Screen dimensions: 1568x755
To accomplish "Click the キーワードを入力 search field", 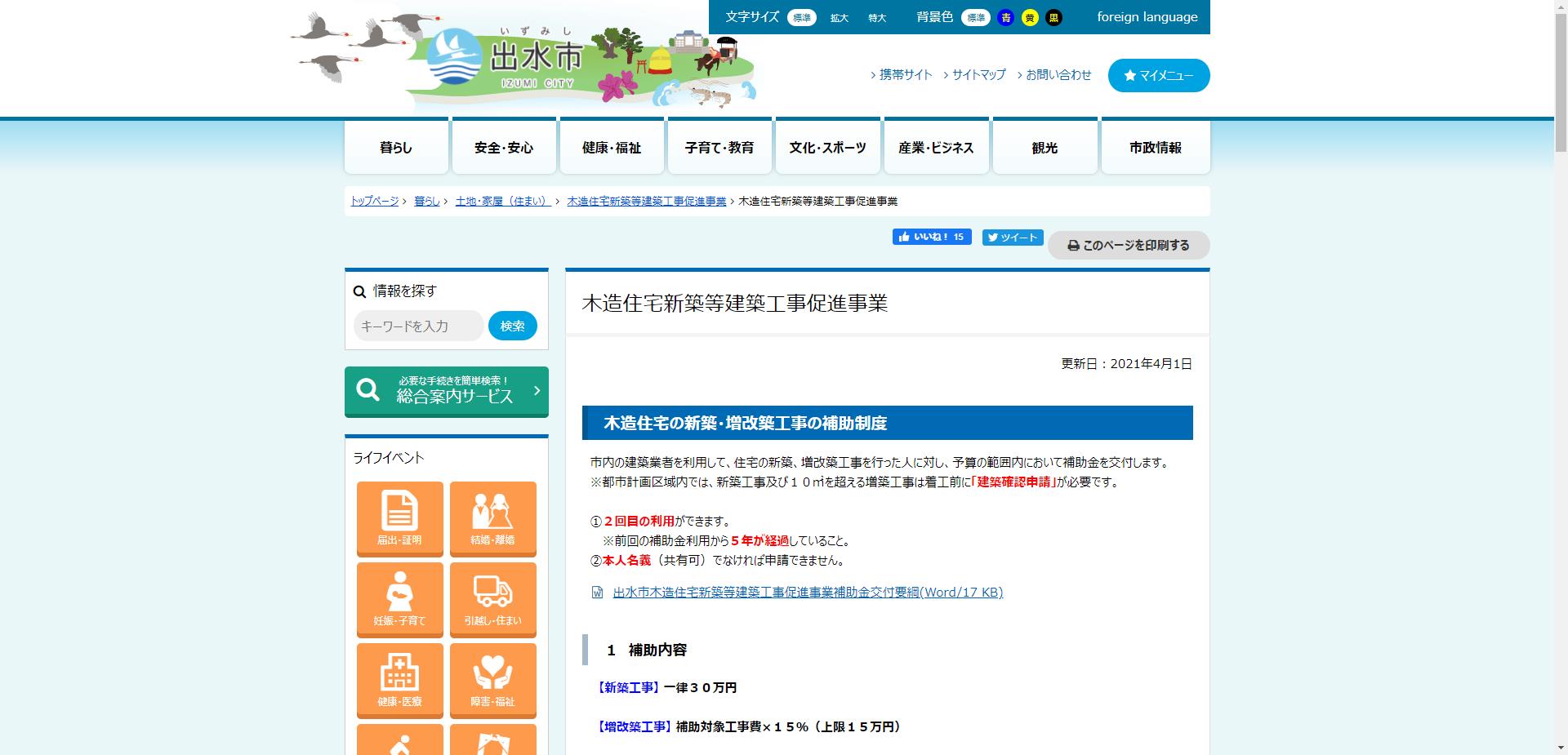I will click(x=418, y=325).
